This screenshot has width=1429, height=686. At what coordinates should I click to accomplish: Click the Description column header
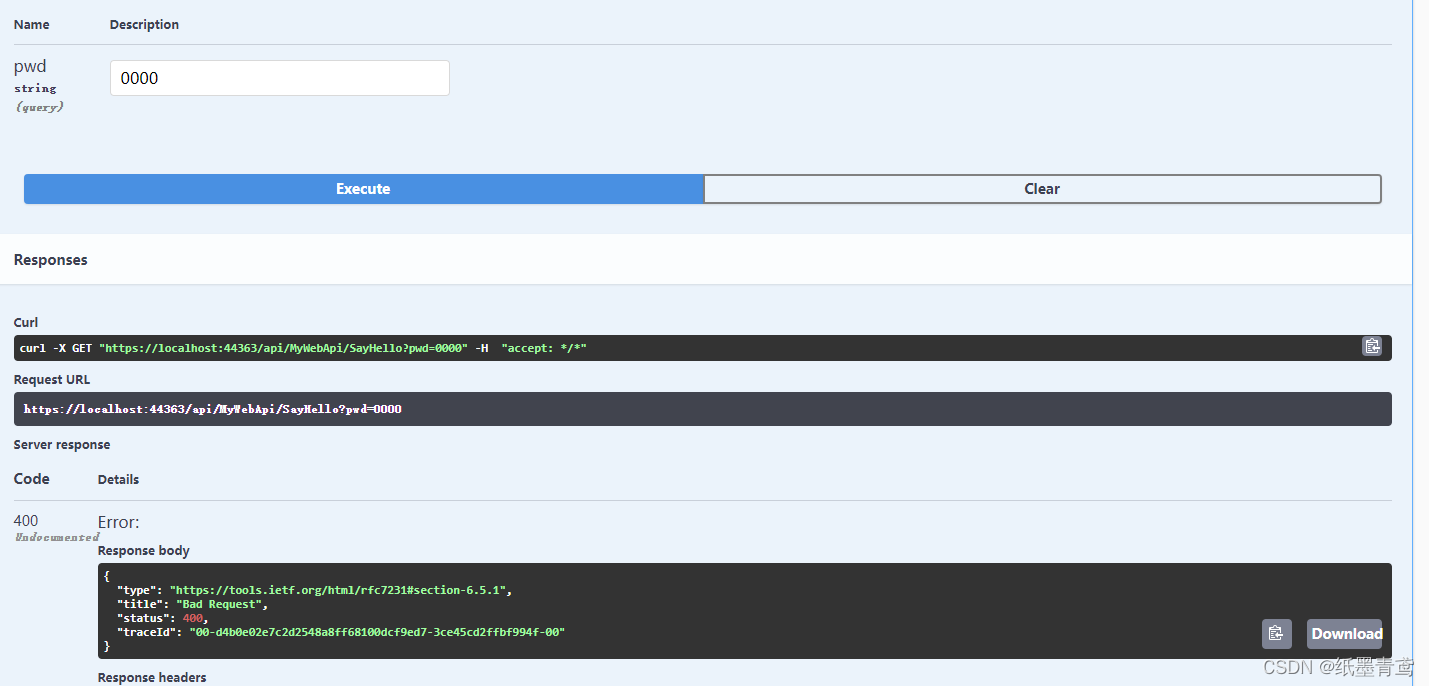point(144,25)
